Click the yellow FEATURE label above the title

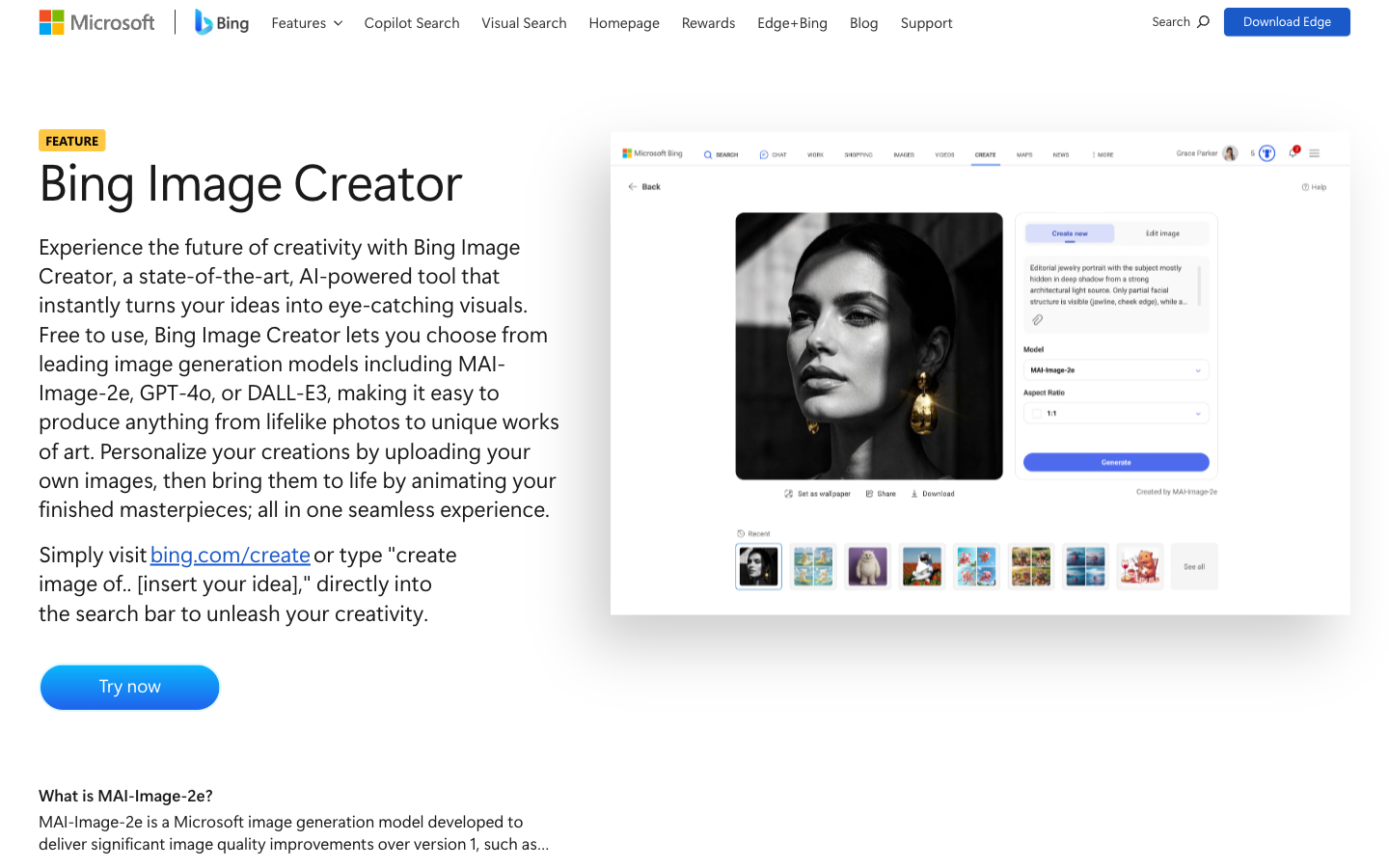click(x=72, y=141)
